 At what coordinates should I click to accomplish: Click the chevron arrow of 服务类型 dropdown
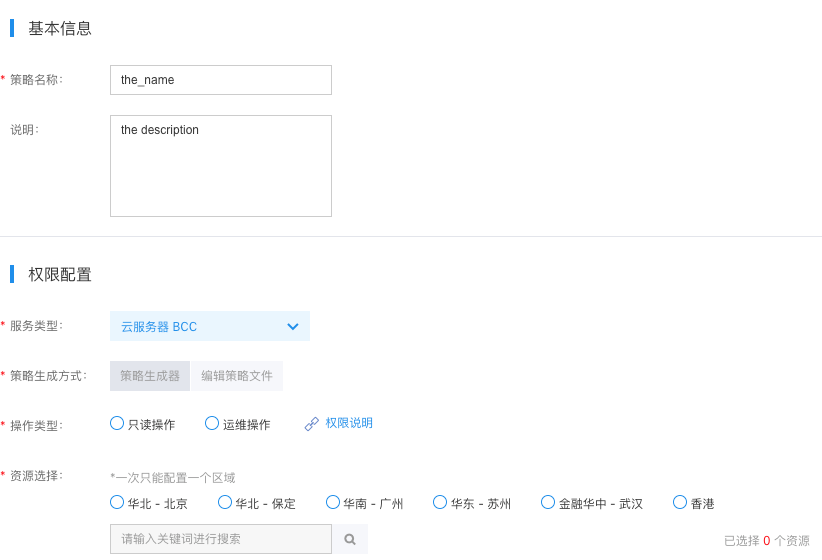click(x=293, y=327)
